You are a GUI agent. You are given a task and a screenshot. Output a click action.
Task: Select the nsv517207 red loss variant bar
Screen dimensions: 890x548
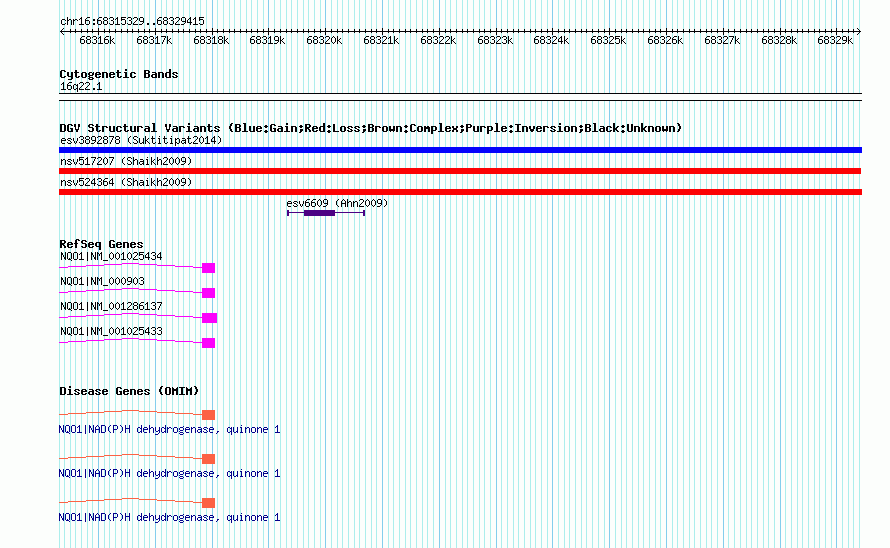coord(460,171)
